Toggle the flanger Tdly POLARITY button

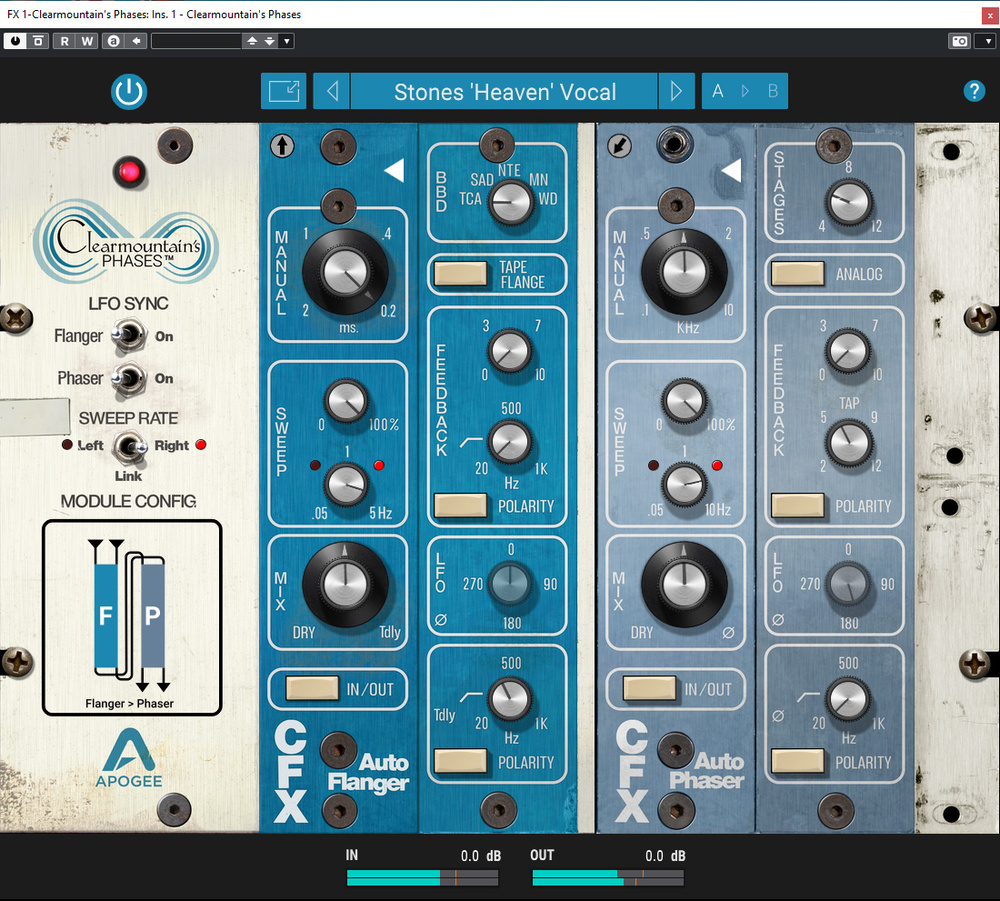tap(460, 761)
